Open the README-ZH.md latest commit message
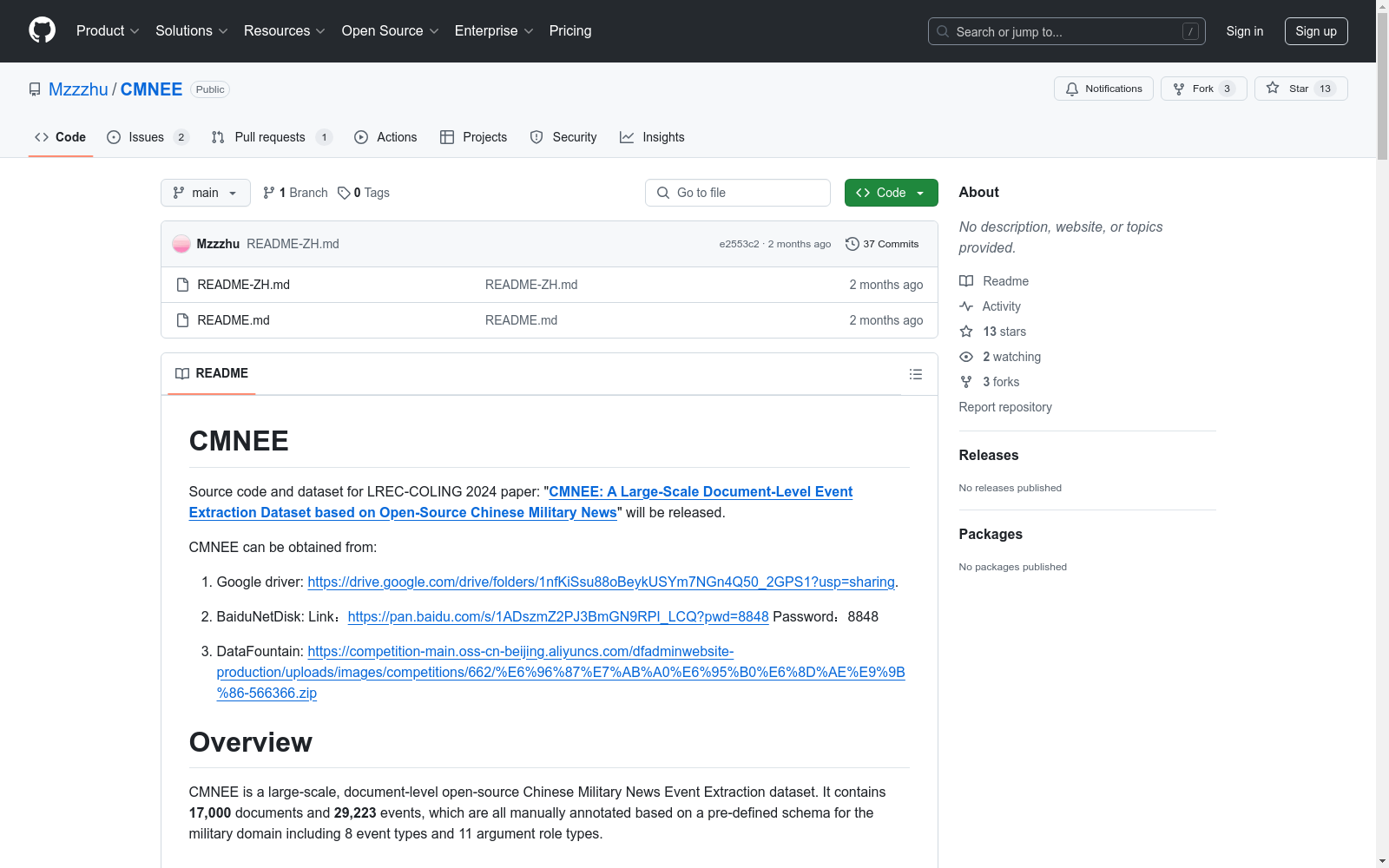 tap(293, 244)
